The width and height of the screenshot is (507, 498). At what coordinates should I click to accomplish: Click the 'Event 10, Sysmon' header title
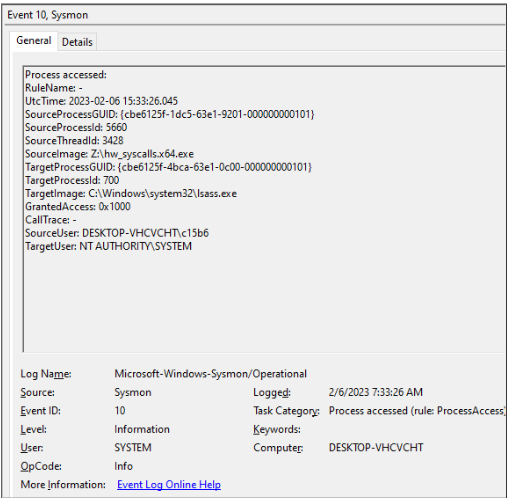click(48, 15)
